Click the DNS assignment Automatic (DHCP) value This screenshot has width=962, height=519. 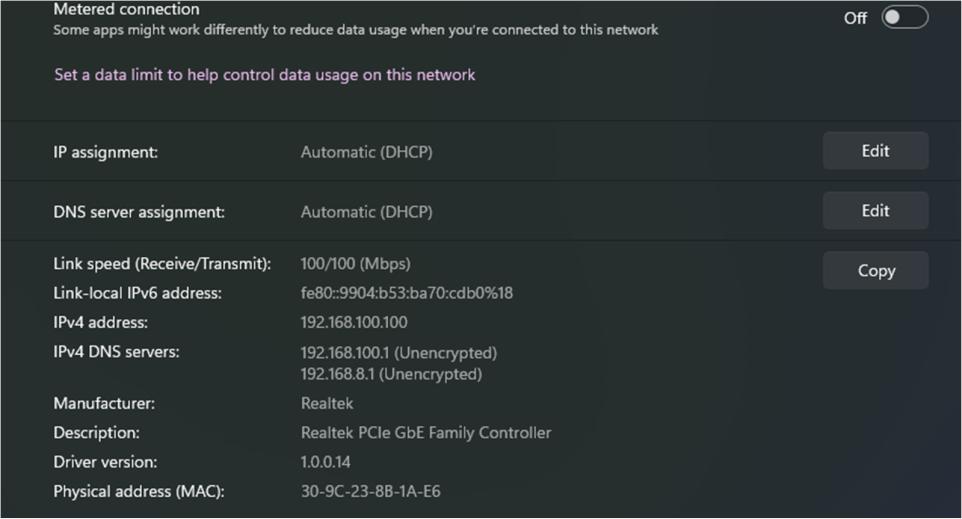(x=366, y=212)
